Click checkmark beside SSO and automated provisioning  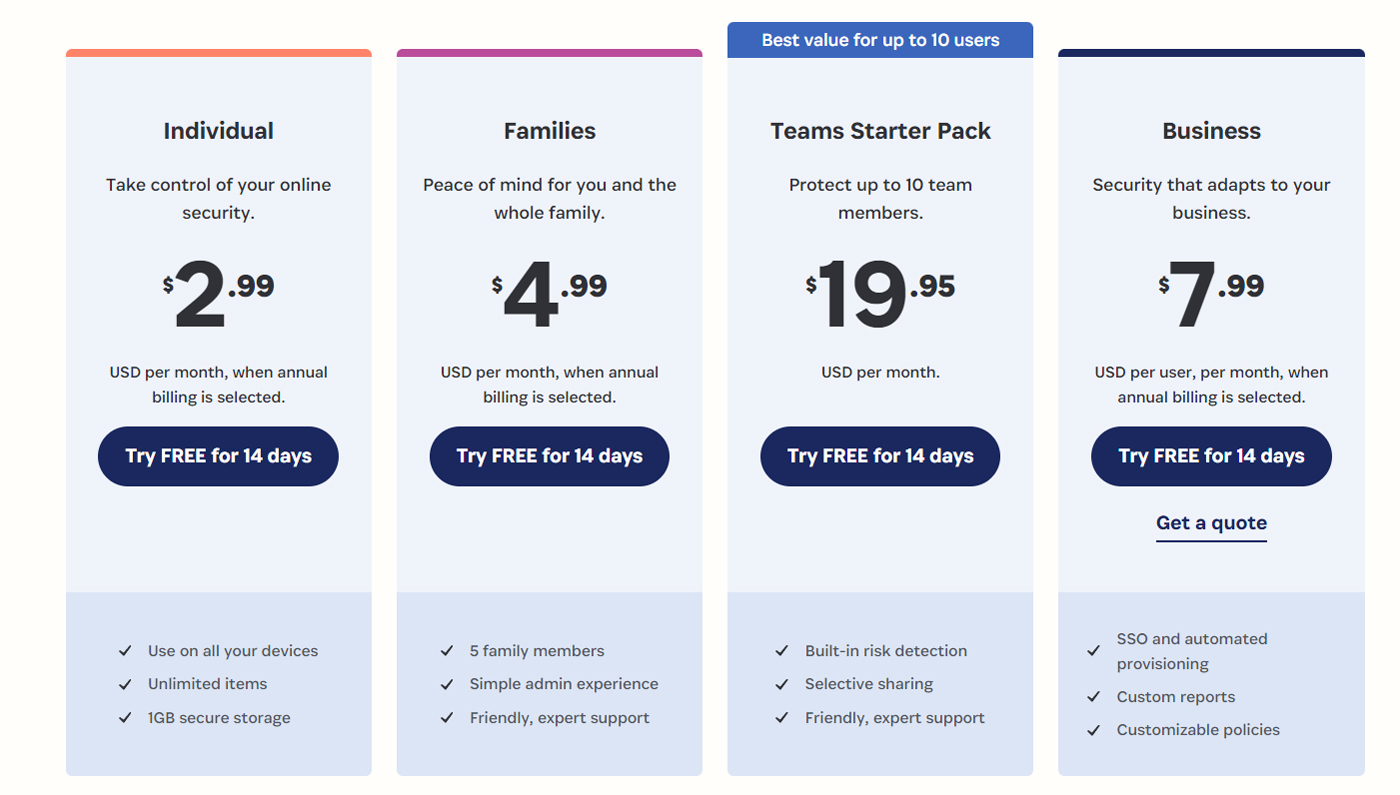1094,651
